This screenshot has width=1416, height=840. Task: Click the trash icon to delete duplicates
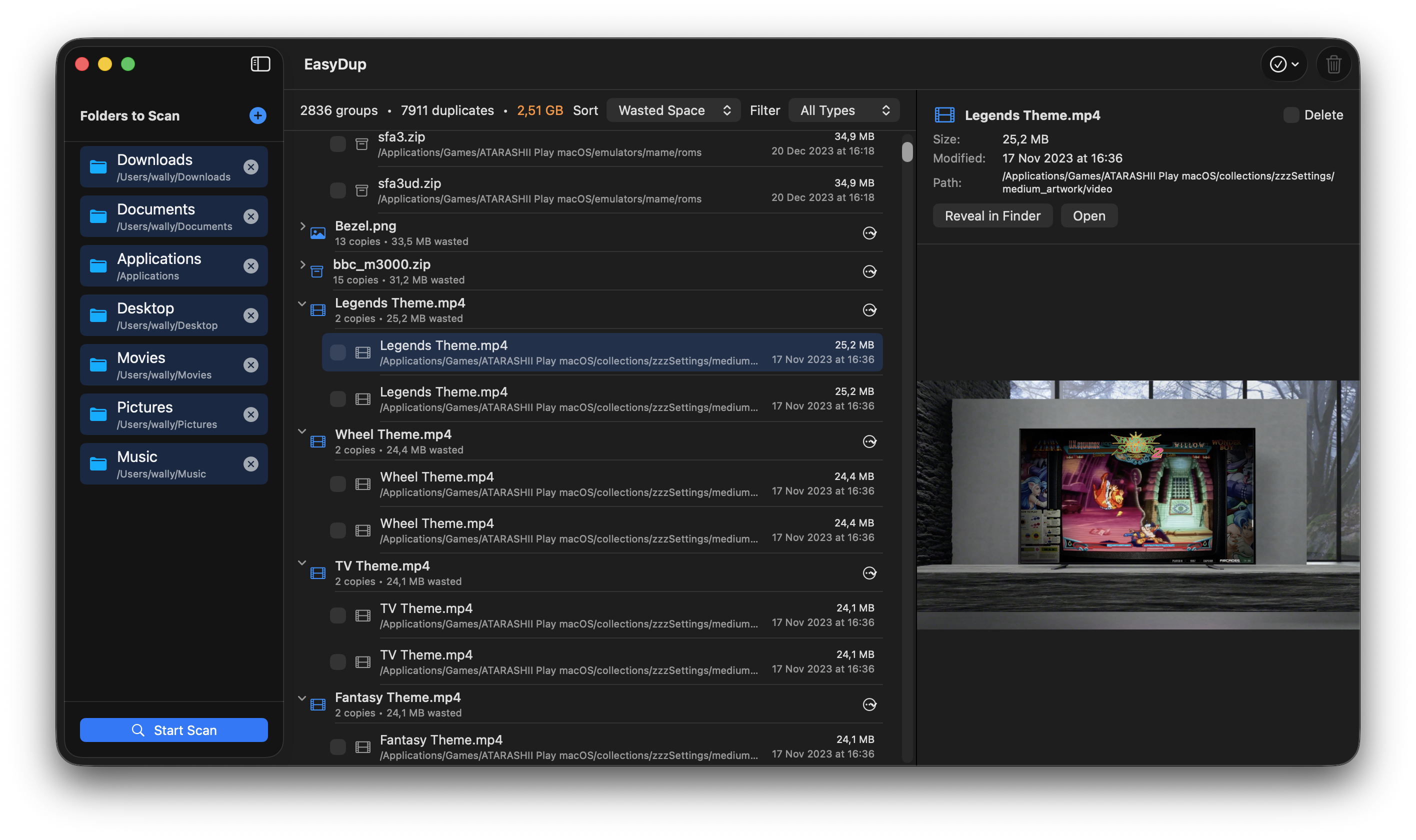(1333, 64)
